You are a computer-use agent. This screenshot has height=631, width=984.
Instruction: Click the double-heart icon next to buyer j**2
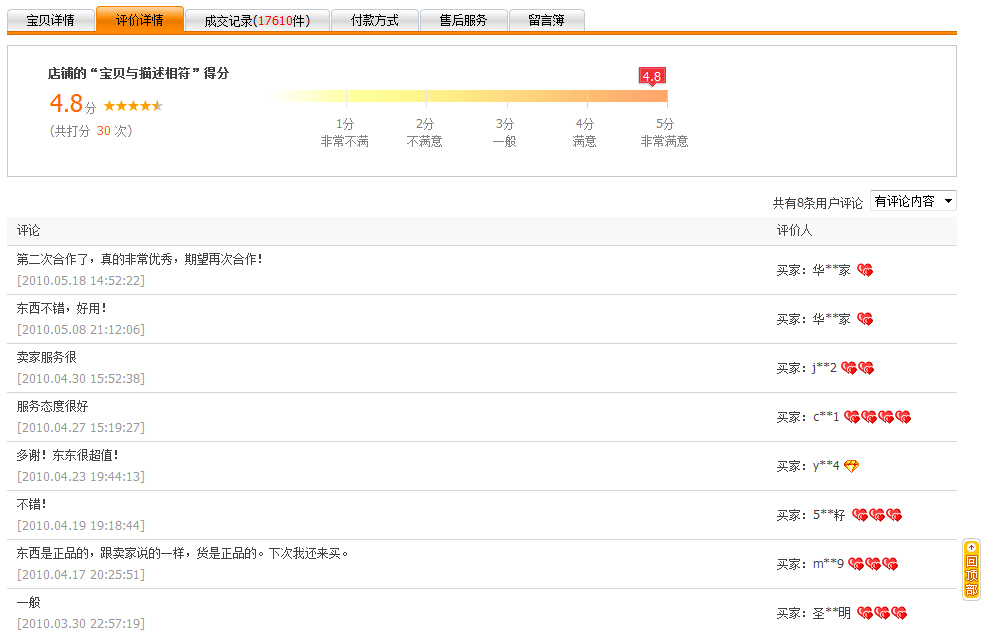(857, 368)
